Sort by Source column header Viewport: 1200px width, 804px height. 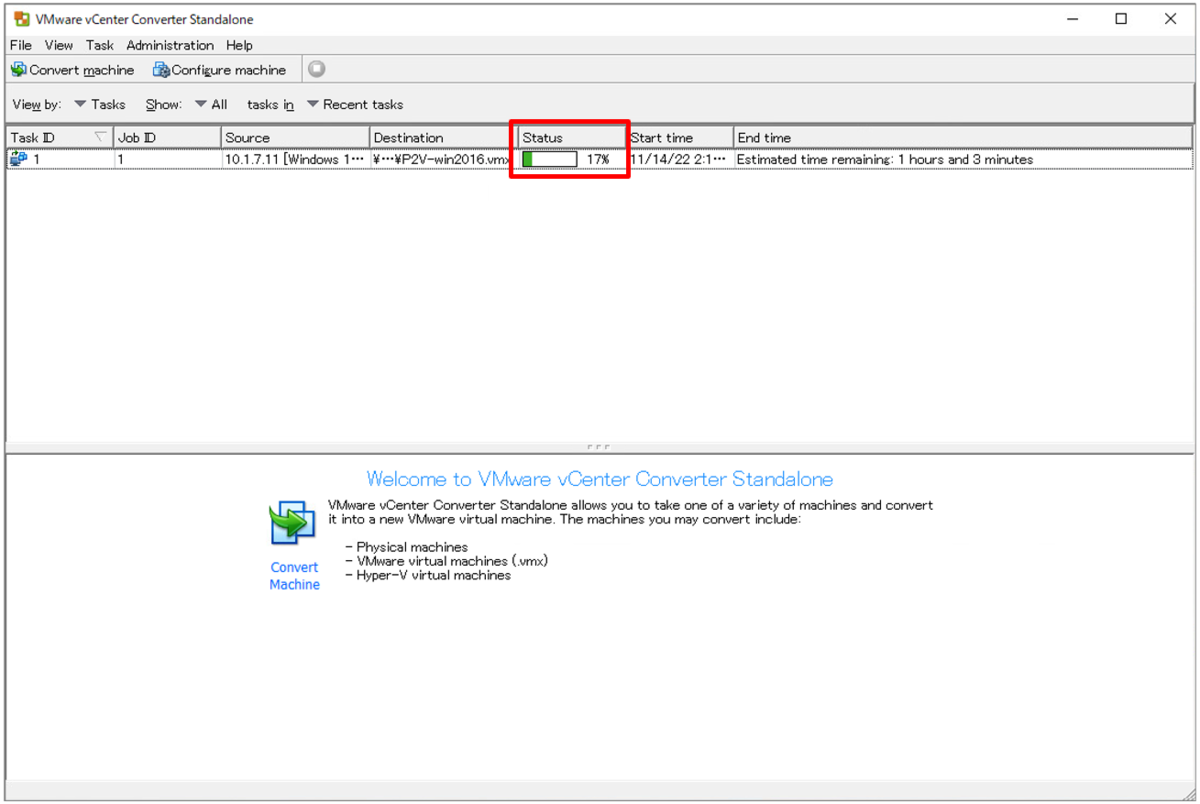point(296,137)
